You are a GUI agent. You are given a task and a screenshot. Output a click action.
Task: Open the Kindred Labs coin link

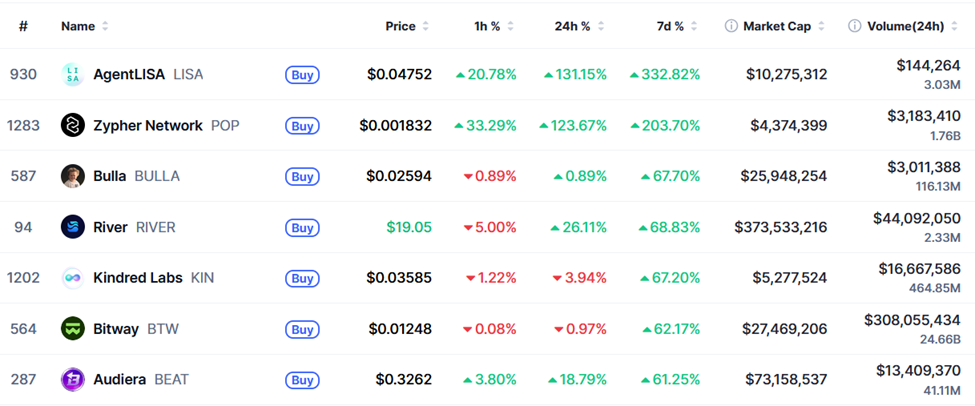137,278
